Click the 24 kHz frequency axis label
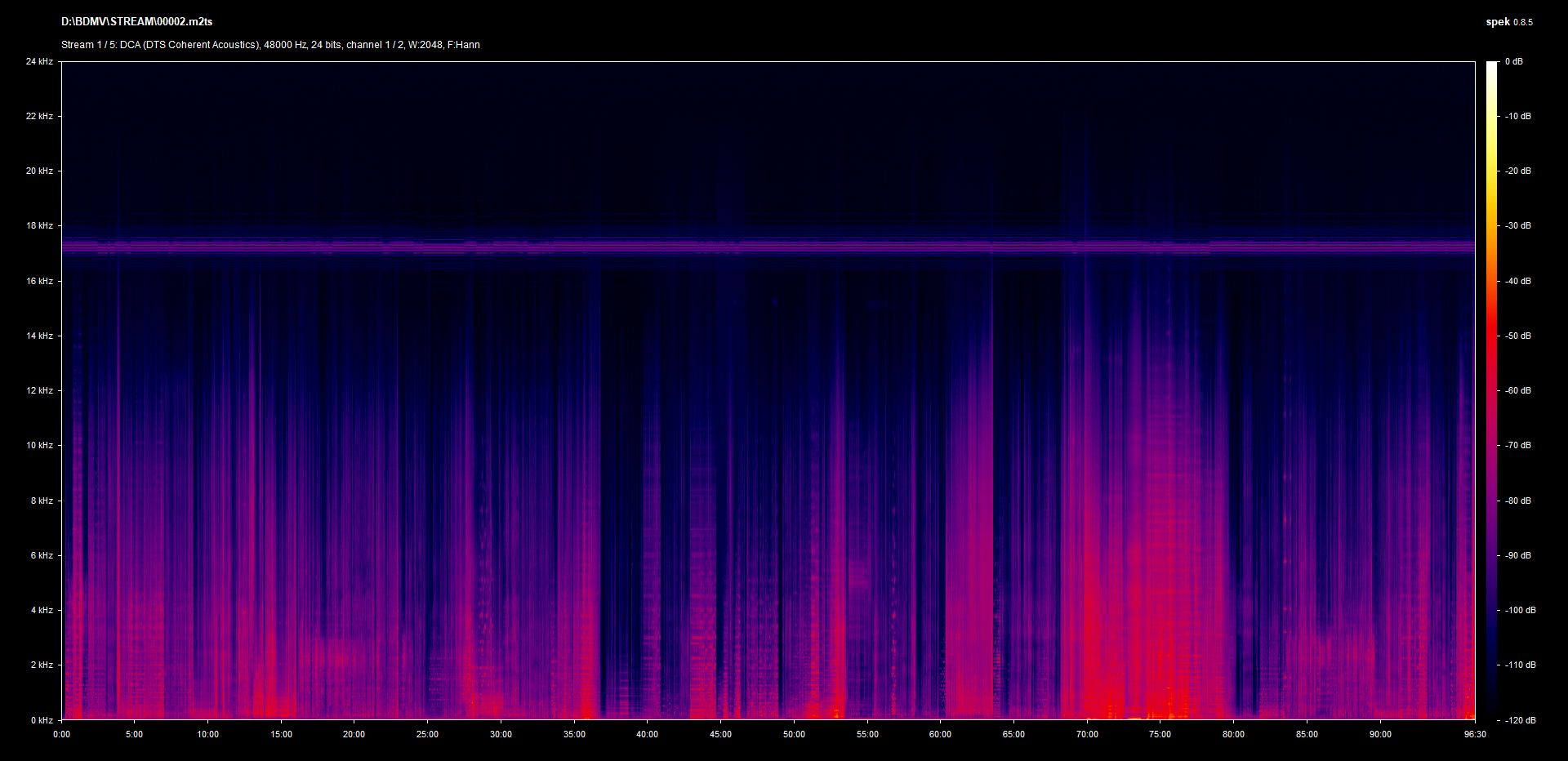The image size is (1568, 761). (39, 62)
